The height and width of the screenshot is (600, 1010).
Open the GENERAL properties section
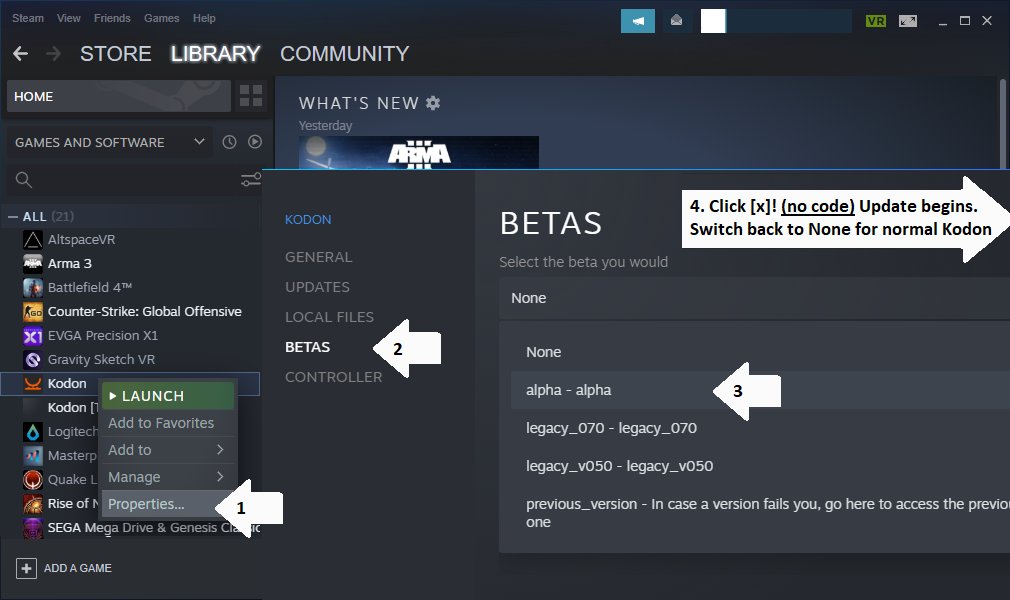(x=319, y=257)
